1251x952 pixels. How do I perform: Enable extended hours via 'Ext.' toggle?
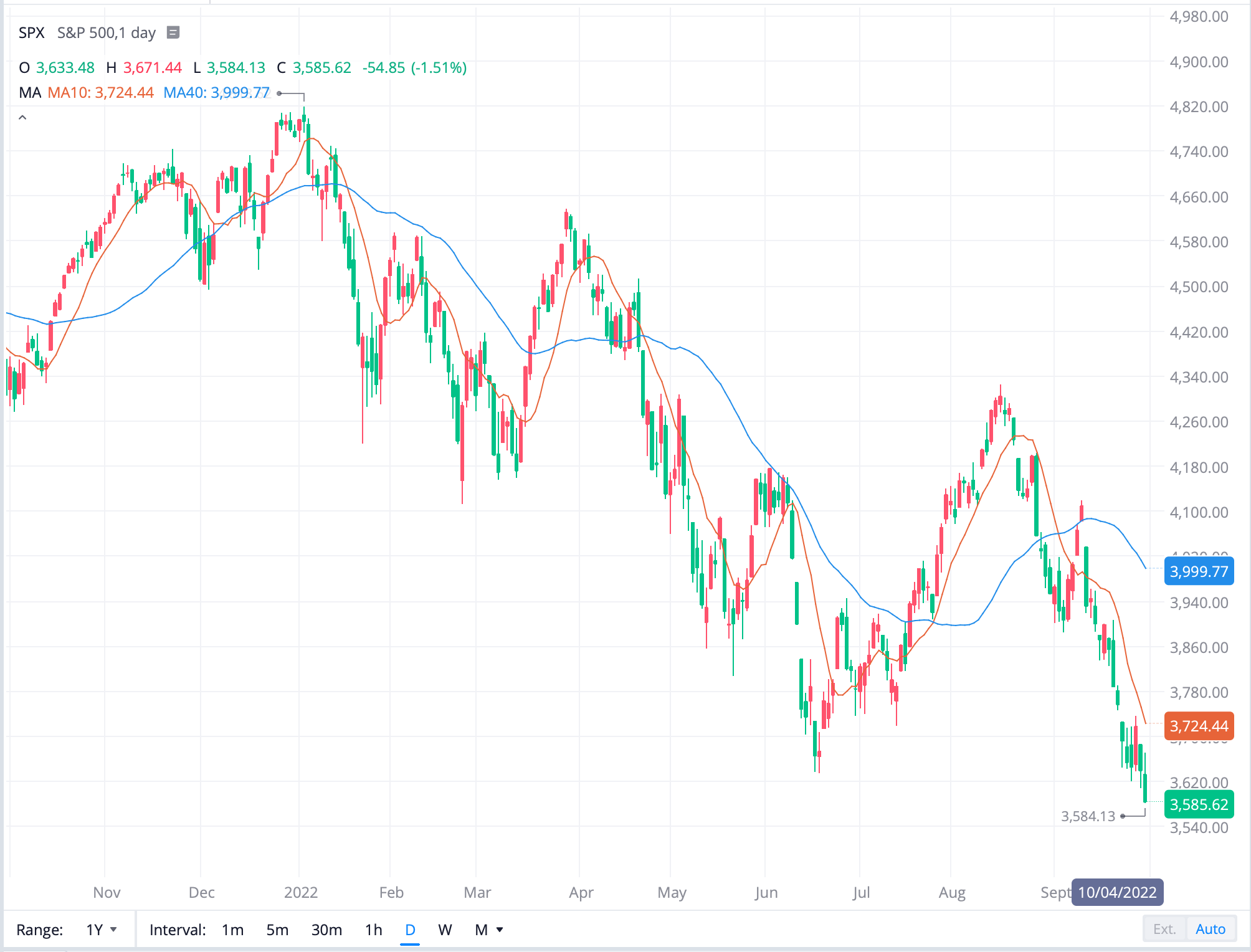(x=1164, y=928)
